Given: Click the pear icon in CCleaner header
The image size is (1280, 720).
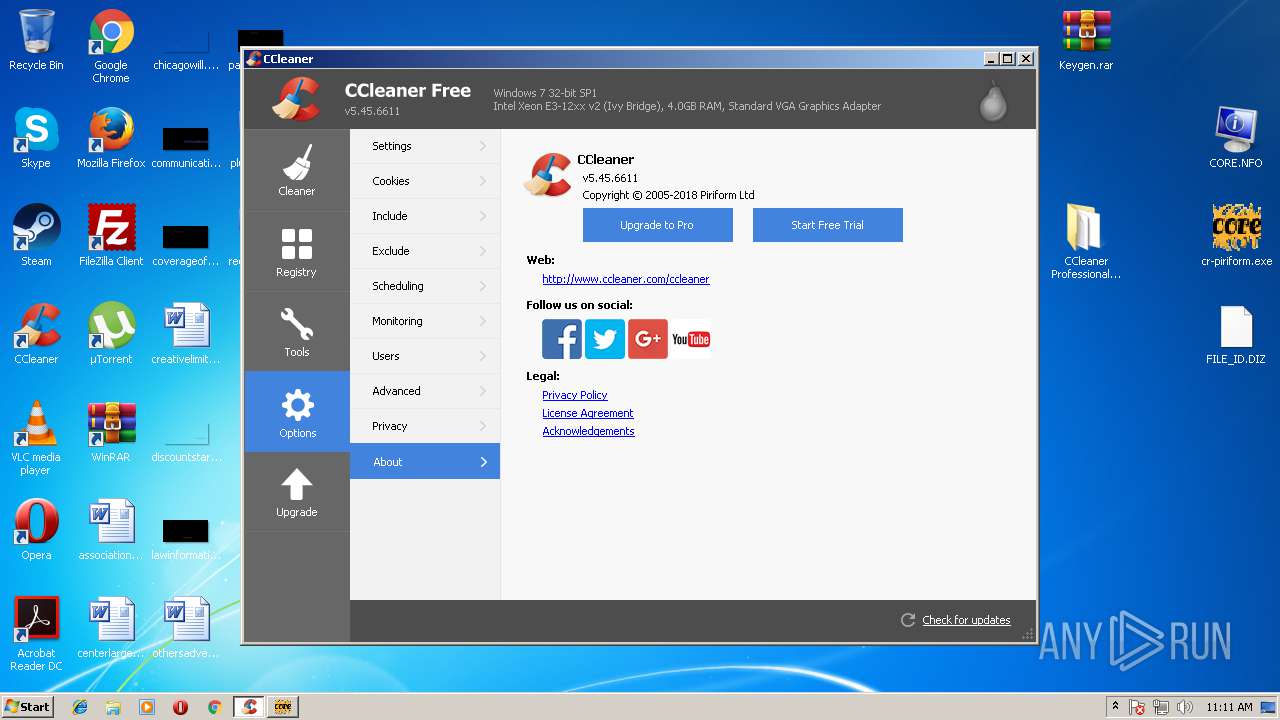Looking at the screenshot, I should (x=992, y=101).
